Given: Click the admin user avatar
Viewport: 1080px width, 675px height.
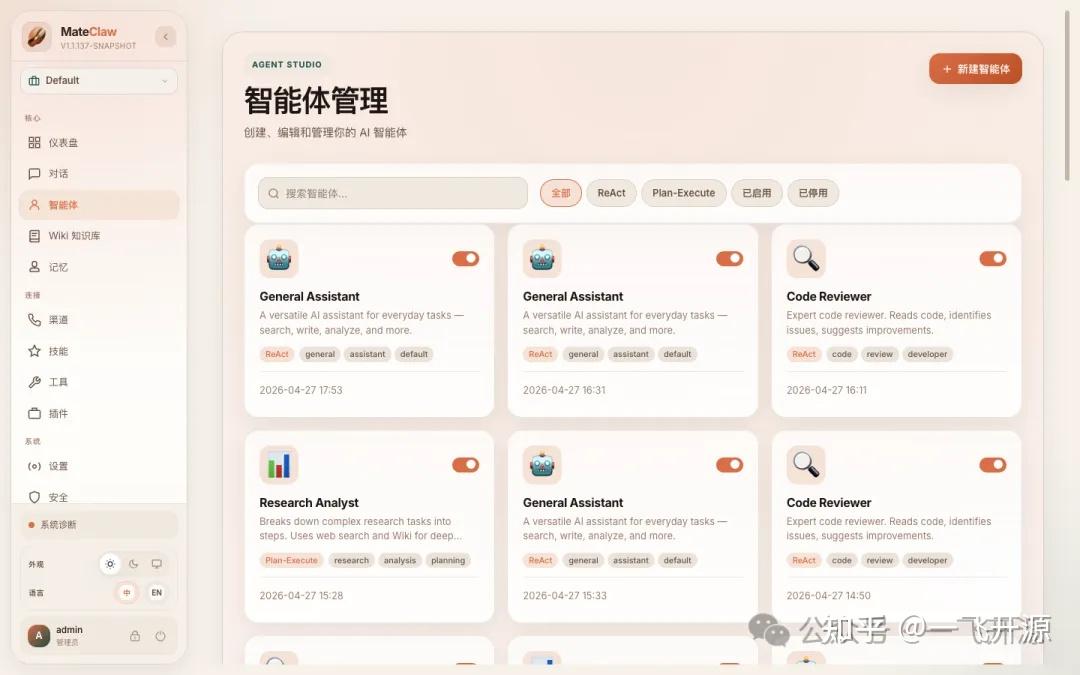Looking at the screenshot, I should (39, 636).
